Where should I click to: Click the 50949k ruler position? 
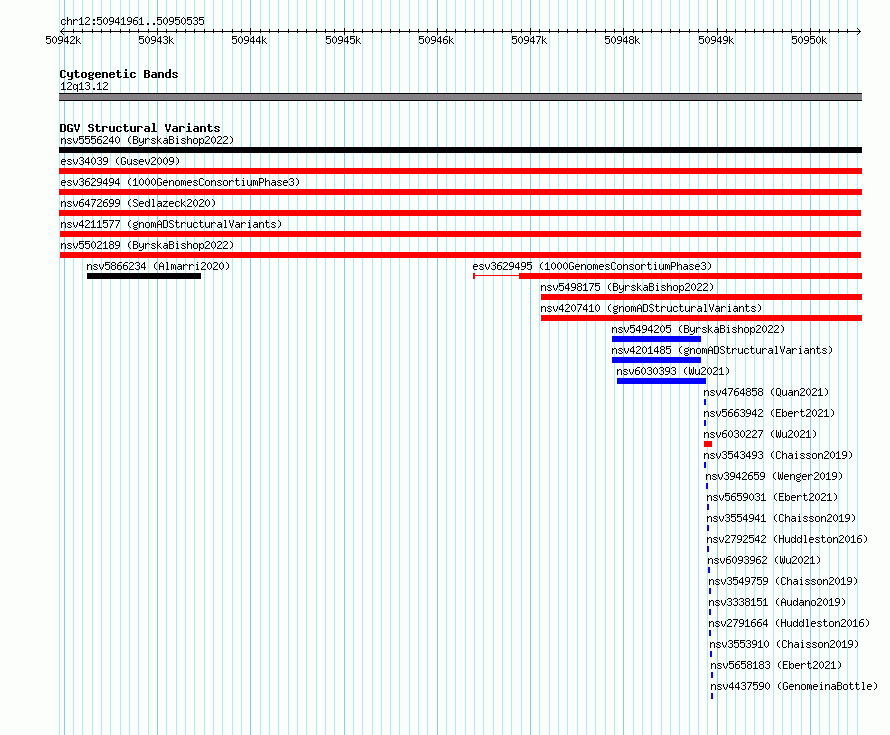point(716,40)
